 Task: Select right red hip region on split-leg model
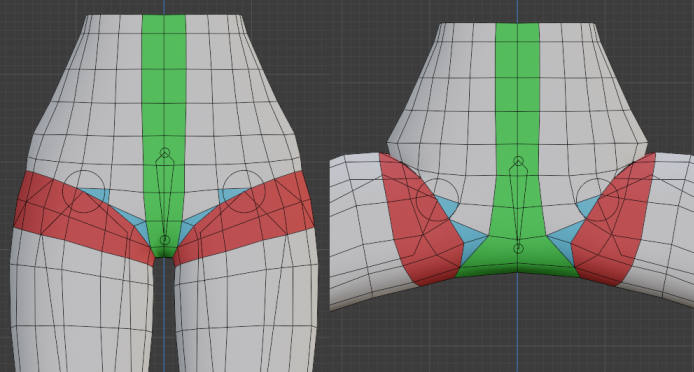(x=613, y=221)
